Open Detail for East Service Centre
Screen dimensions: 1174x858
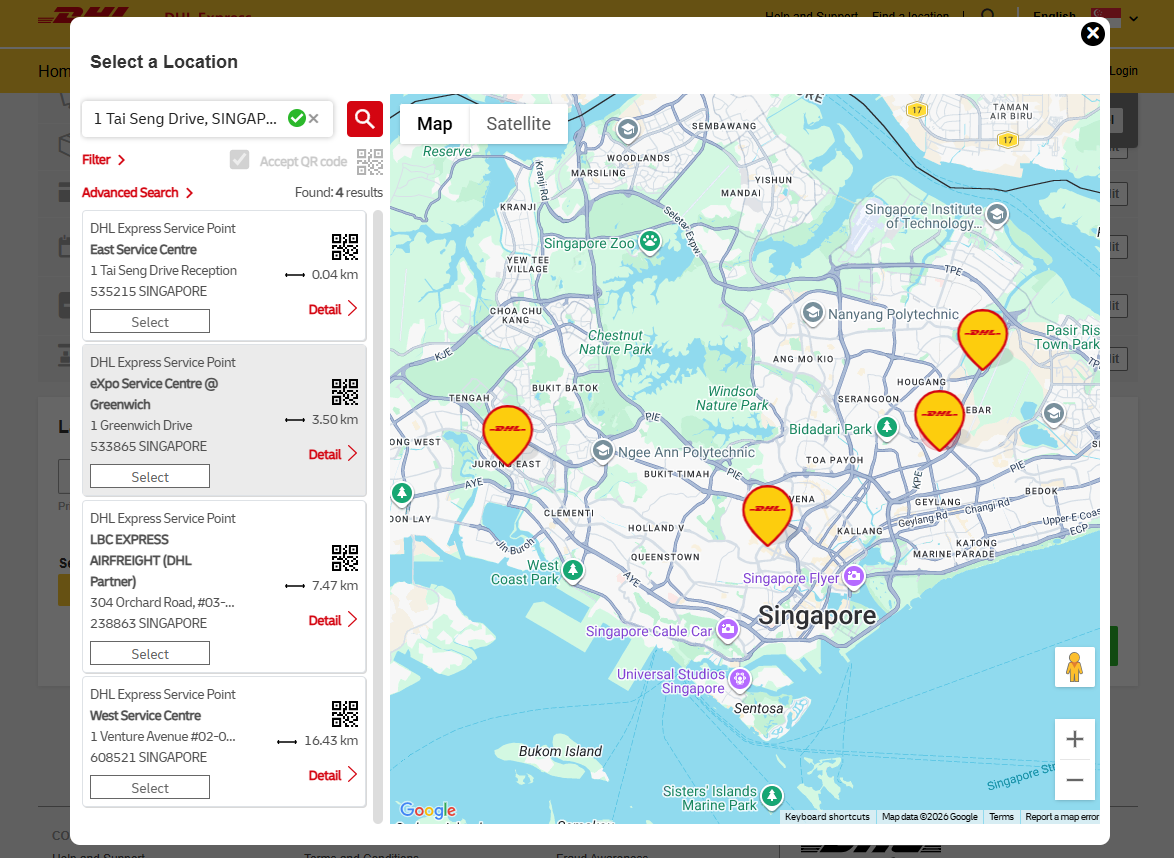coord(333,309)
